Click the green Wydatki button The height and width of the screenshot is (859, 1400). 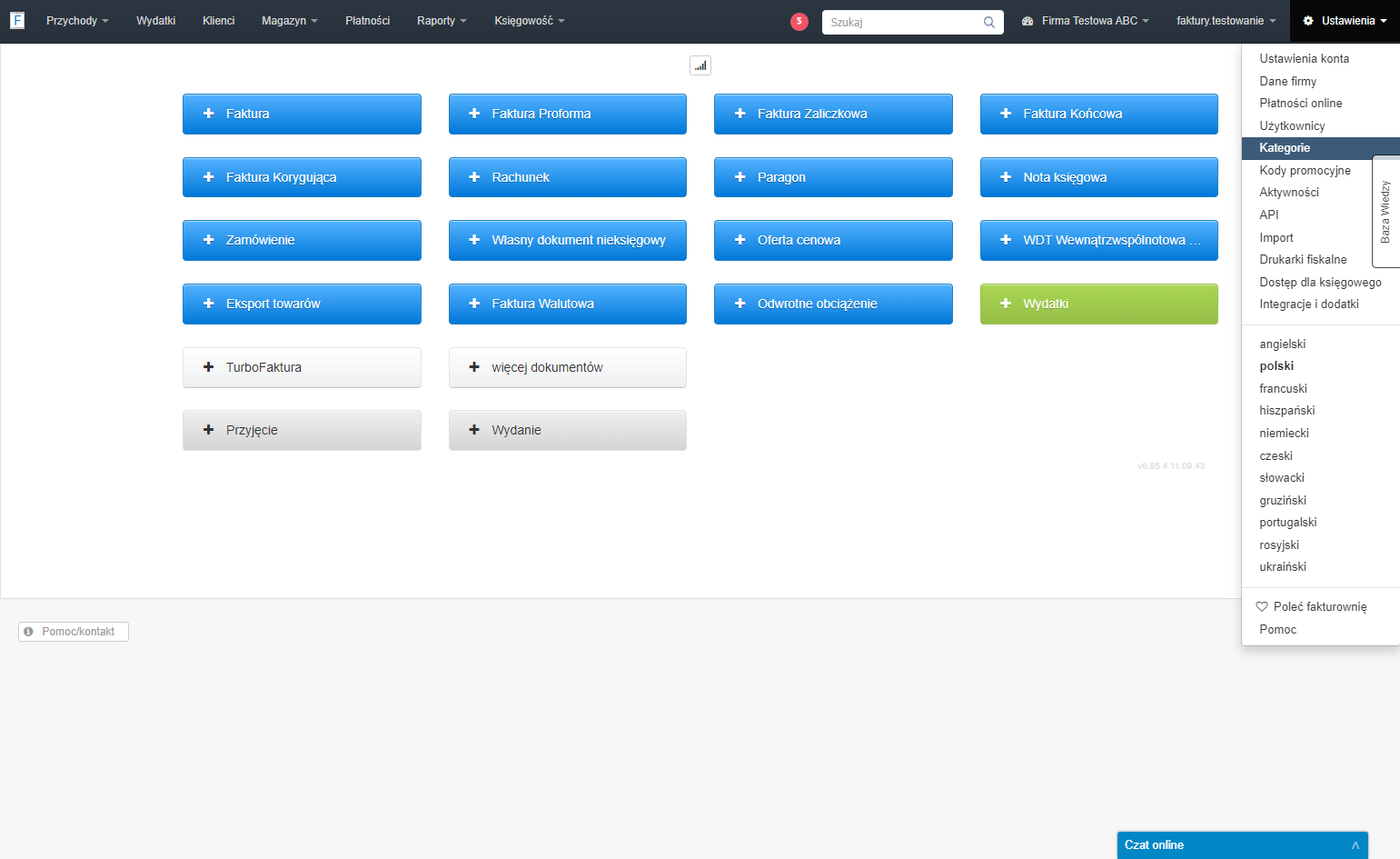[x=1099, y=304]
